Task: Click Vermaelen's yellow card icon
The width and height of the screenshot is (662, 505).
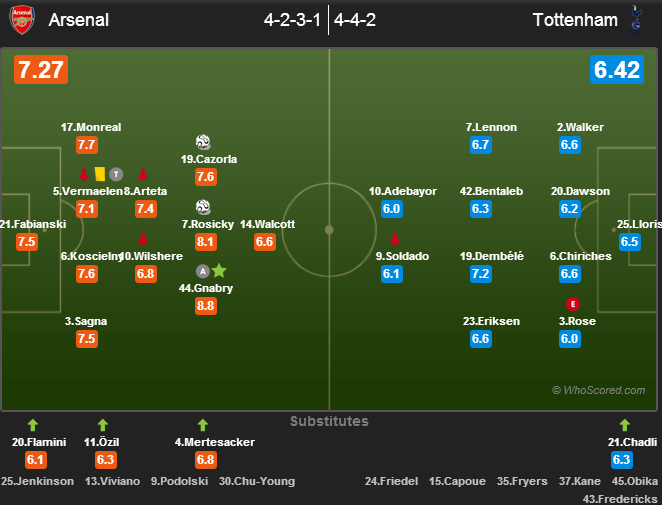Action: tap(100, 174)
